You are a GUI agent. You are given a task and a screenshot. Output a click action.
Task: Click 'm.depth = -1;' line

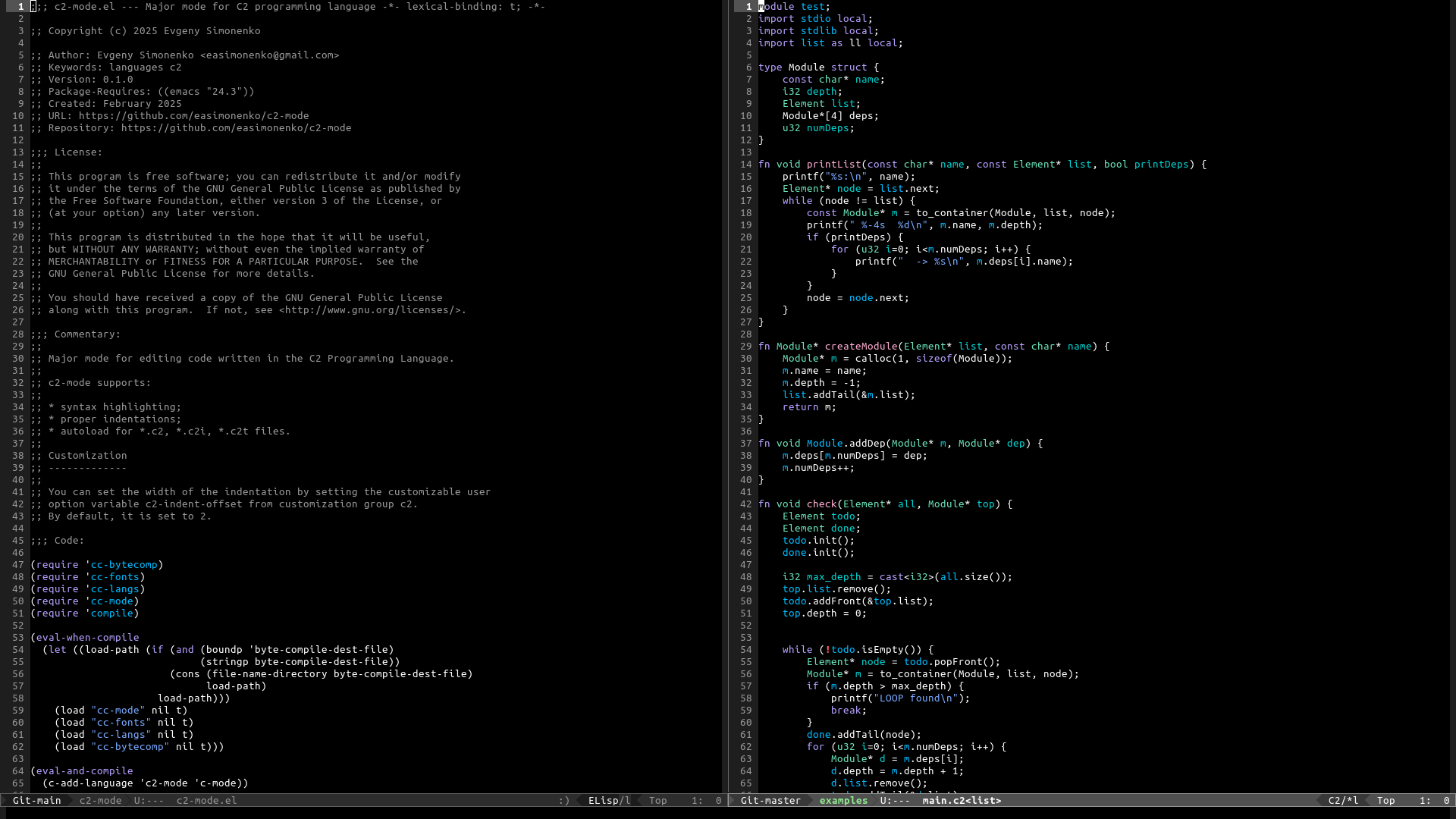[822, 383]
